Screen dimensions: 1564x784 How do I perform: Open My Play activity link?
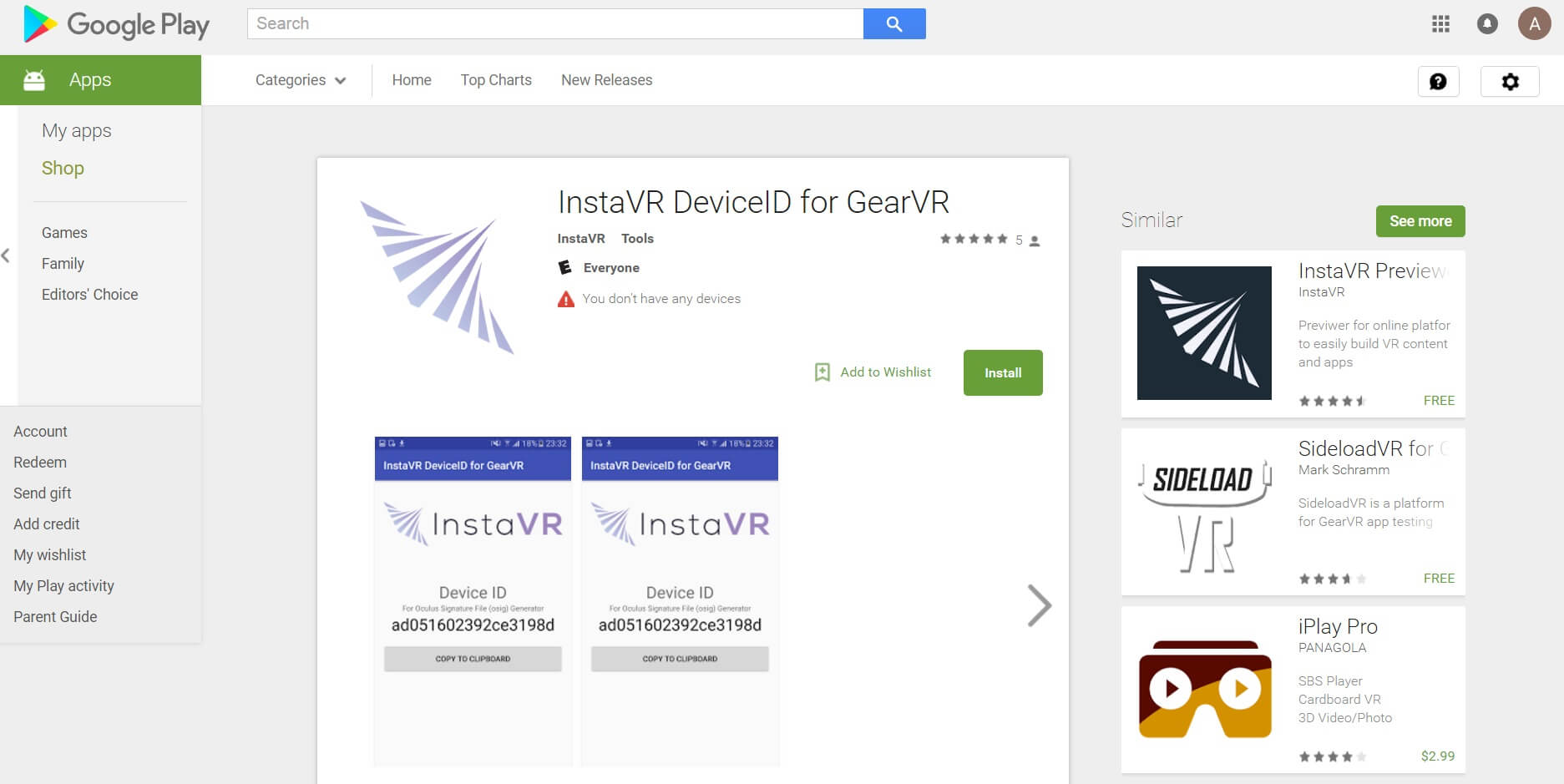pyautogui.click(x=63, y=586)
